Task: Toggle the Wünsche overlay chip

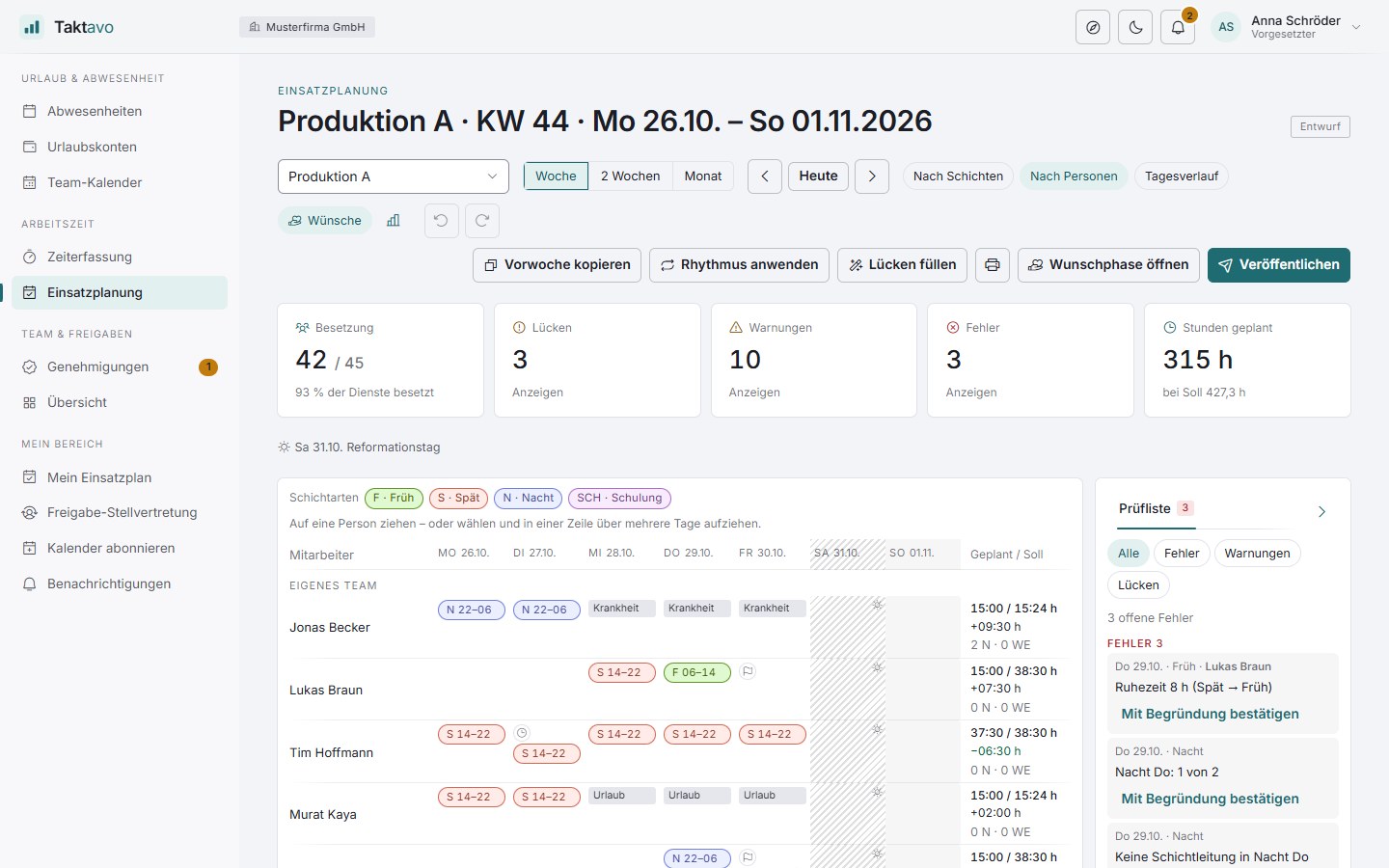Action: (325, 221)
